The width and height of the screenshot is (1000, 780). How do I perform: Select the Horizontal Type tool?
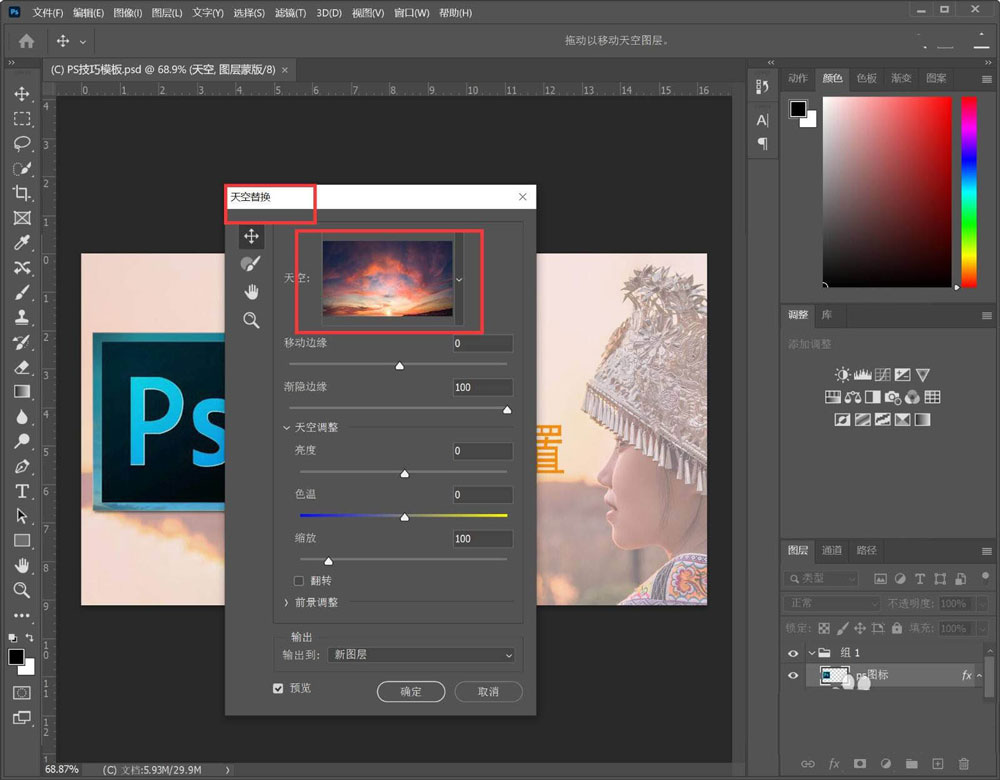tap(22, 491)
